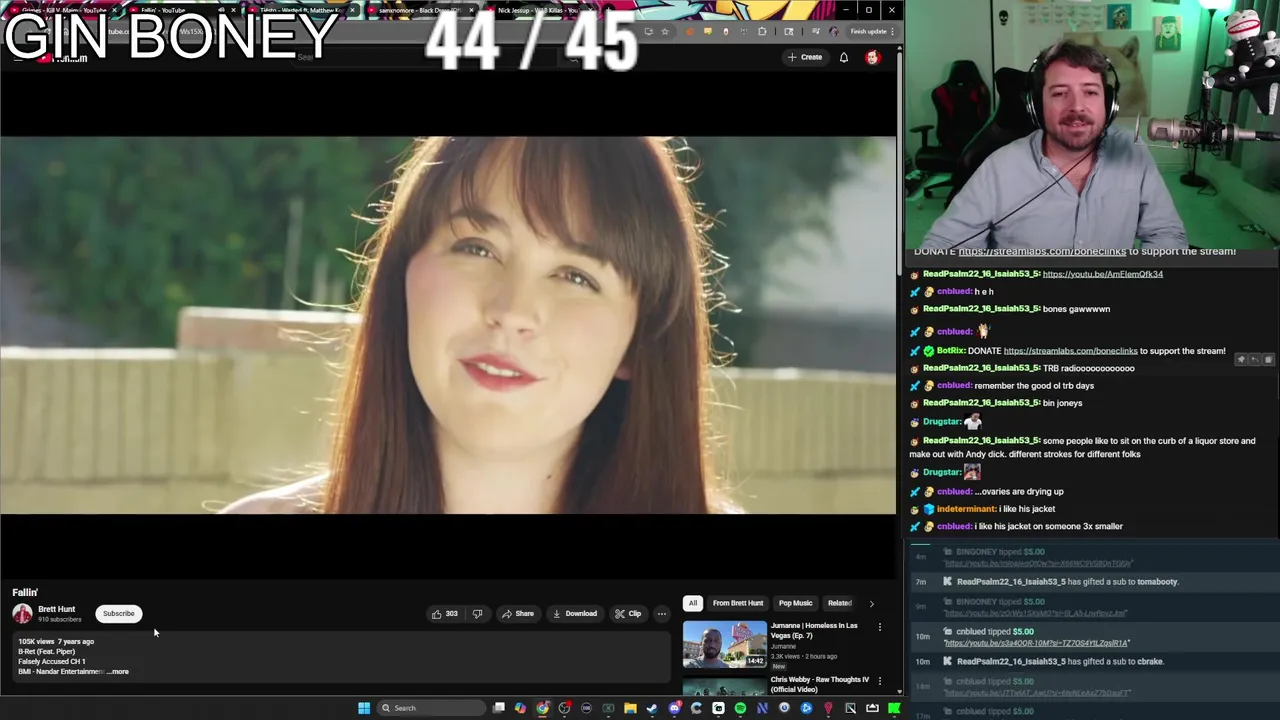
Task: Create a Clip of the video
Action: (628, 614)
